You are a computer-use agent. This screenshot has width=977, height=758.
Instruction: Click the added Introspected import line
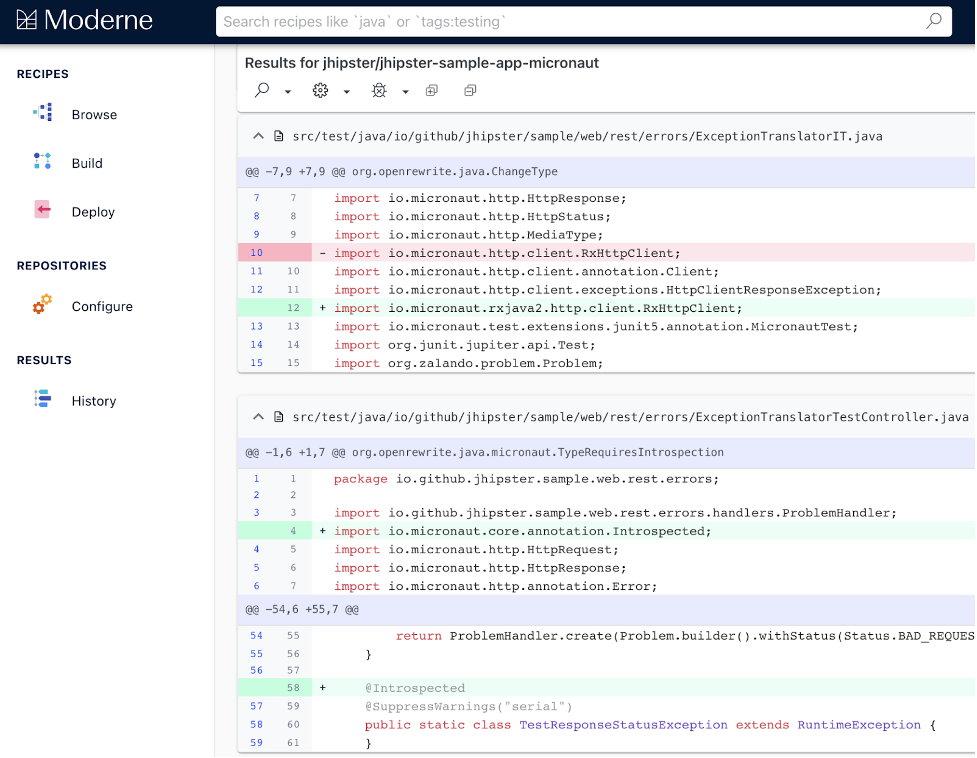coord(606,531)
